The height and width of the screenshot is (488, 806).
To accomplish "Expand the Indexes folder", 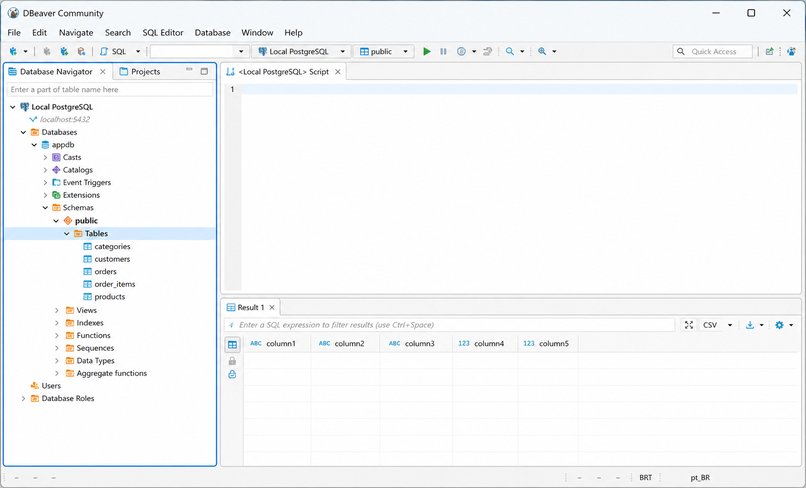I will coord(57,323).
